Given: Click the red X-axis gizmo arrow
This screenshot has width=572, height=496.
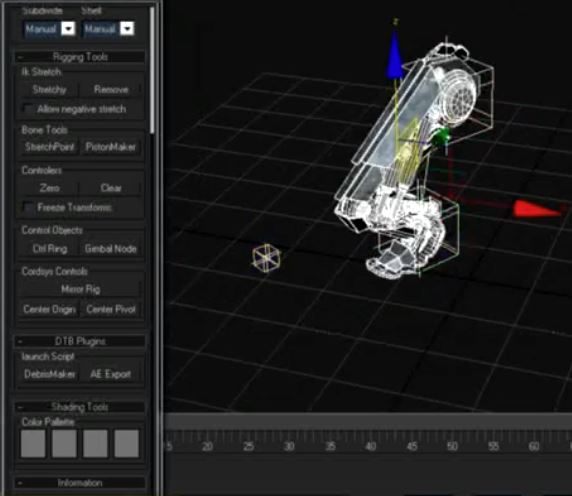Looking at the screenshot, I should click(537, 209).
